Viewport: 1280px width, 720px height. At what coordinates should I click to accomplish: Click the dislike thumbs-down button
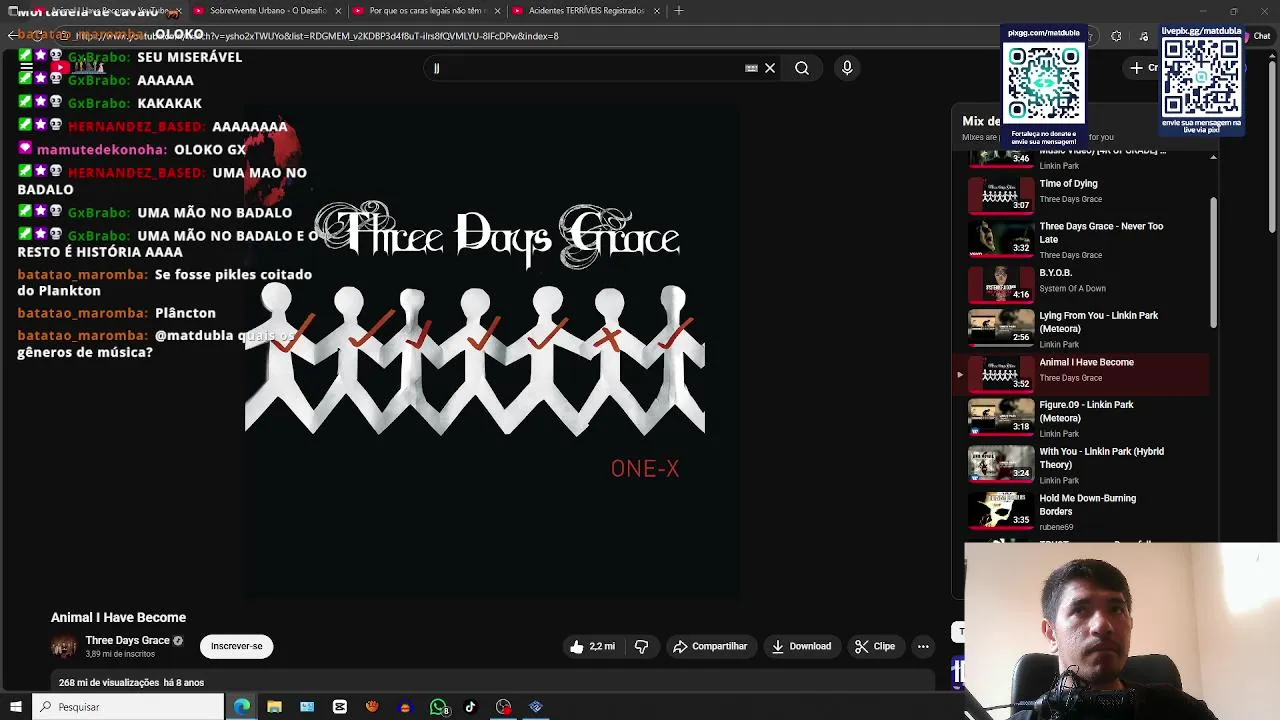(641, 647)
